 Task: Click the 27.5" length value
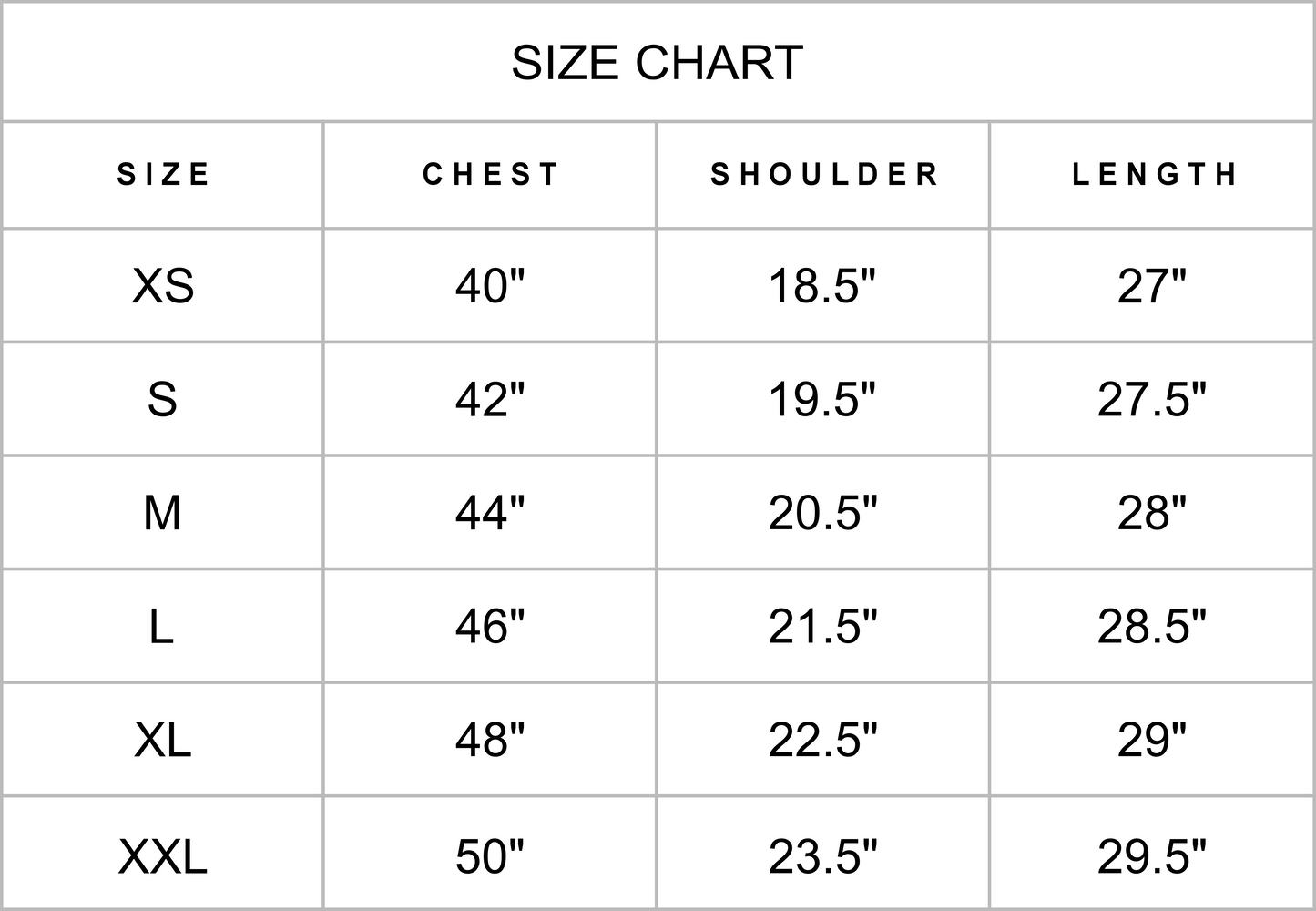pyautogui.click(x=1152, y=399)
